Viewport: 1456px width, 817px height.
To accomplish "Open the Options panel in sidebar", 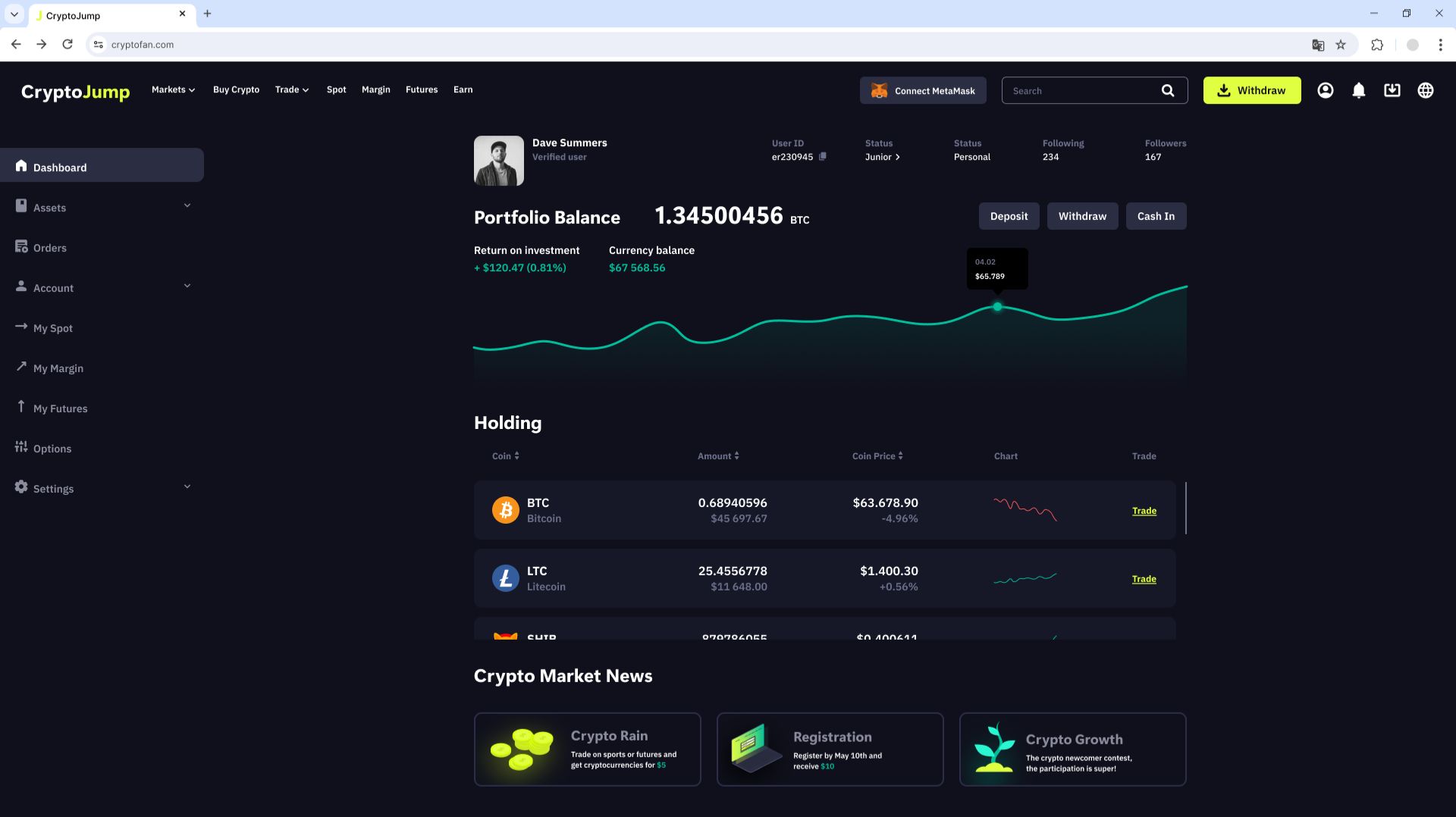I will tap(53, 448).
